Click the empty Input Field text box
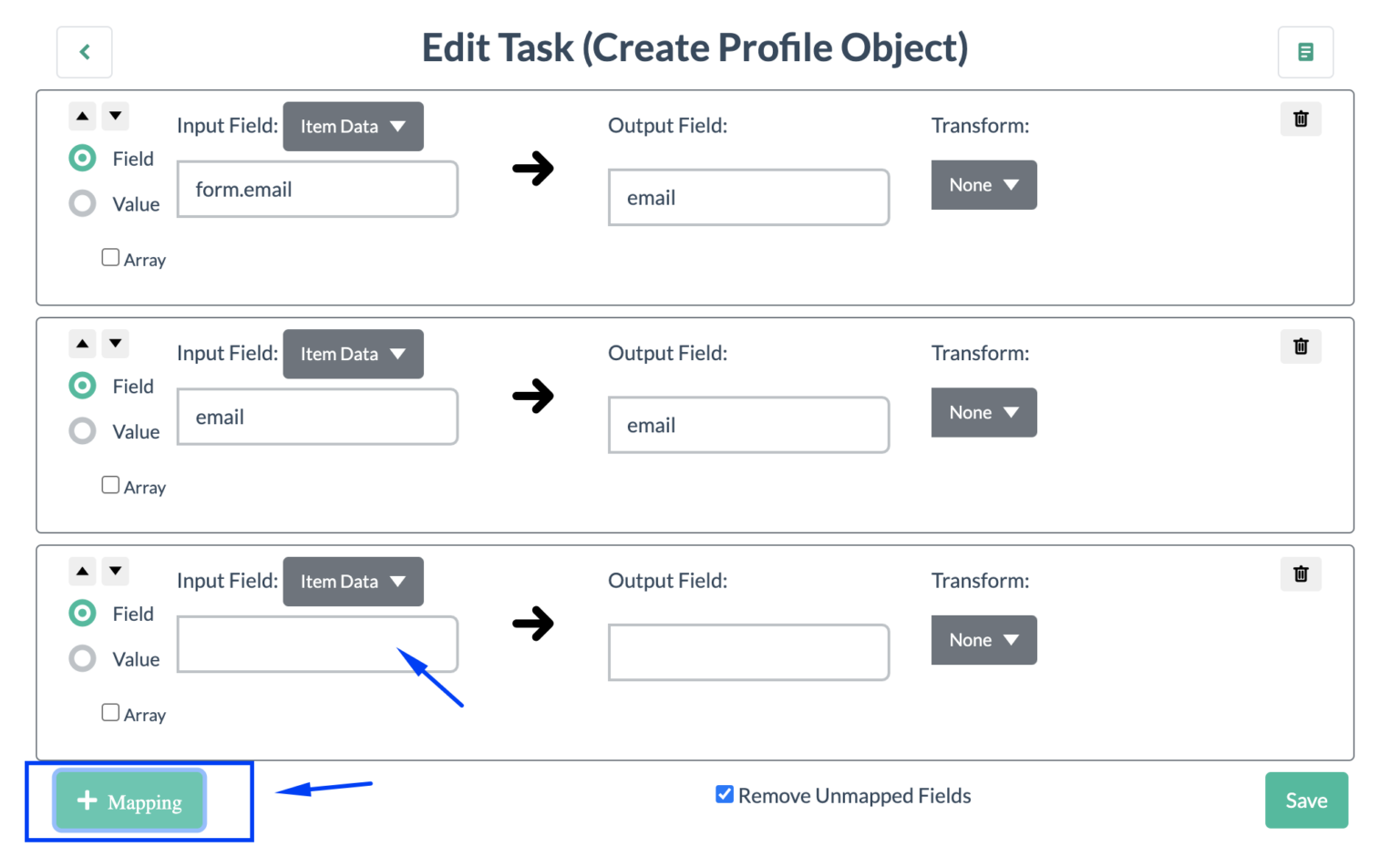This screenshot has width=1400, height=847. click(317, 644)
